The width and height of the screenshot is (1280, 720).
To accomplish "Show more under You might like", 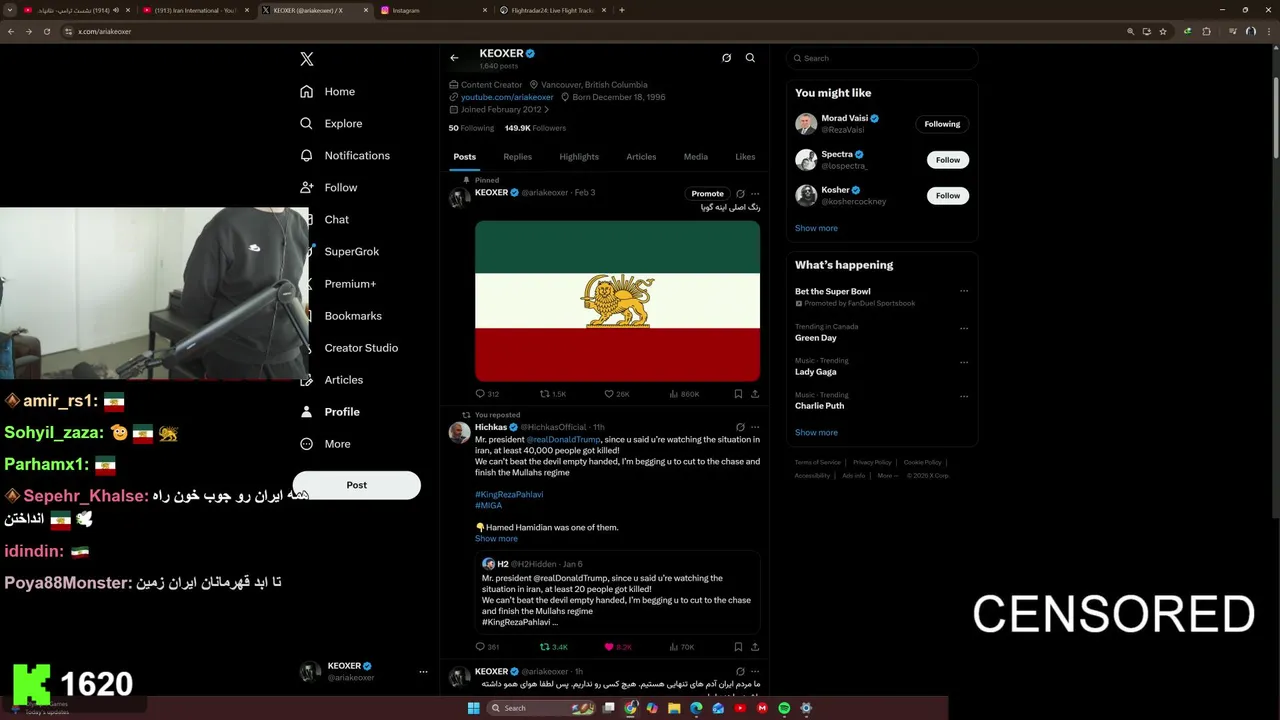I will (x=816, y=228).
